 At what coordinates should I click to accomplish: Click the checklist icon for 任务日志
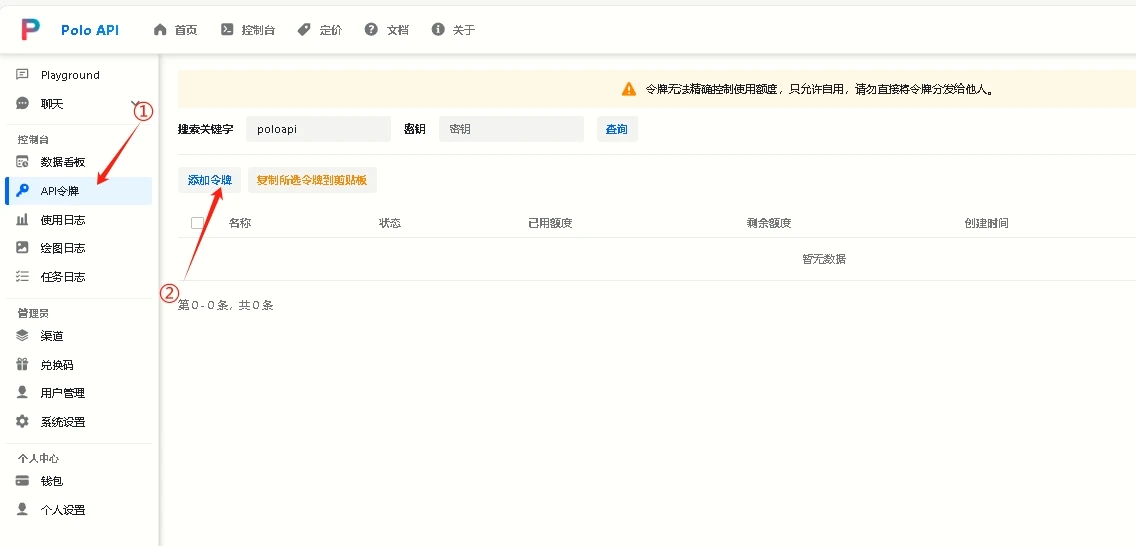pyautogui.click(x=22, y=277)
